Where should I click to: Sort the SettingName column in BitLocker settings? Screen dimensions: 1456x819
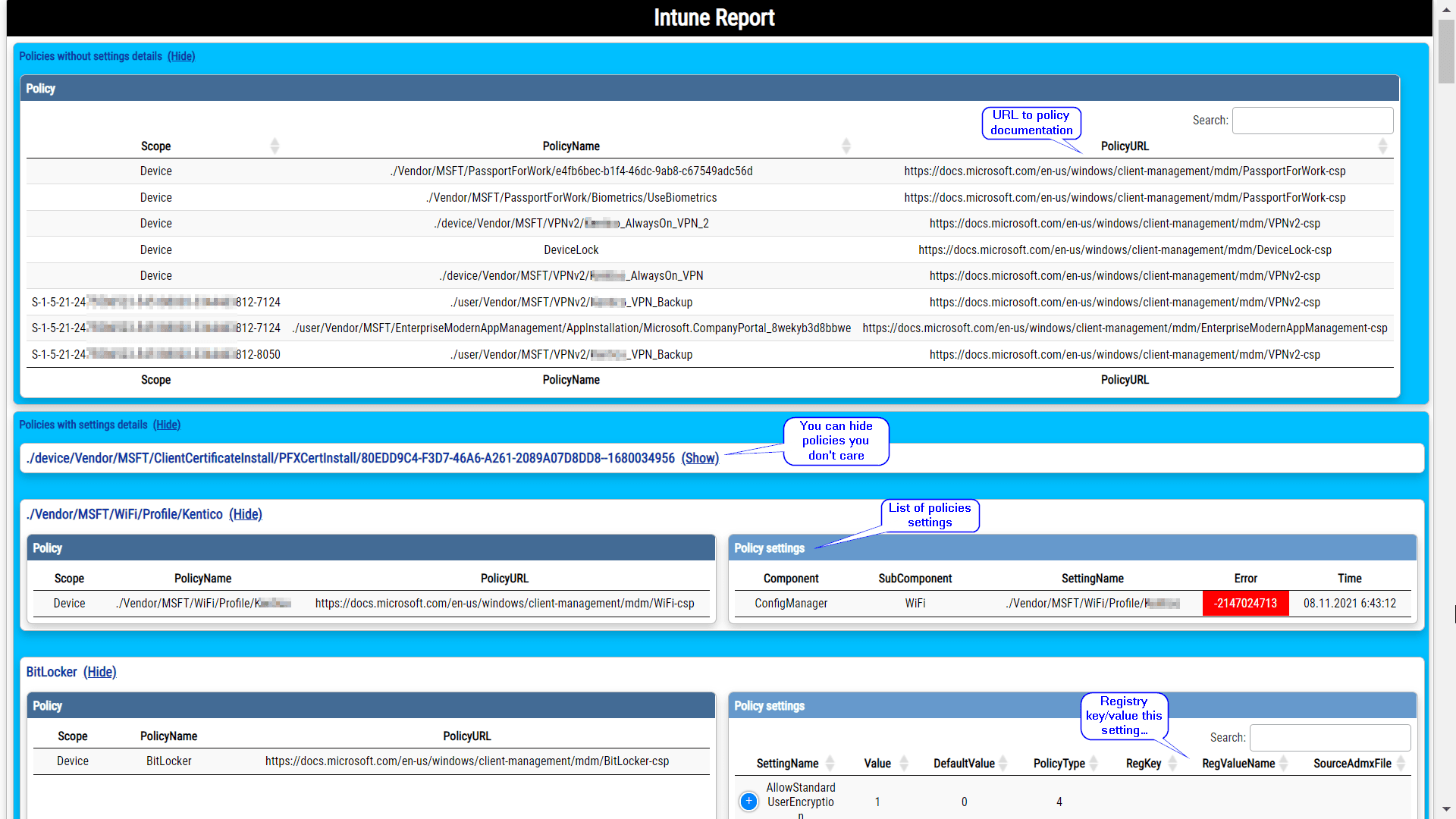pyautogui.click(x=830, y=763)
